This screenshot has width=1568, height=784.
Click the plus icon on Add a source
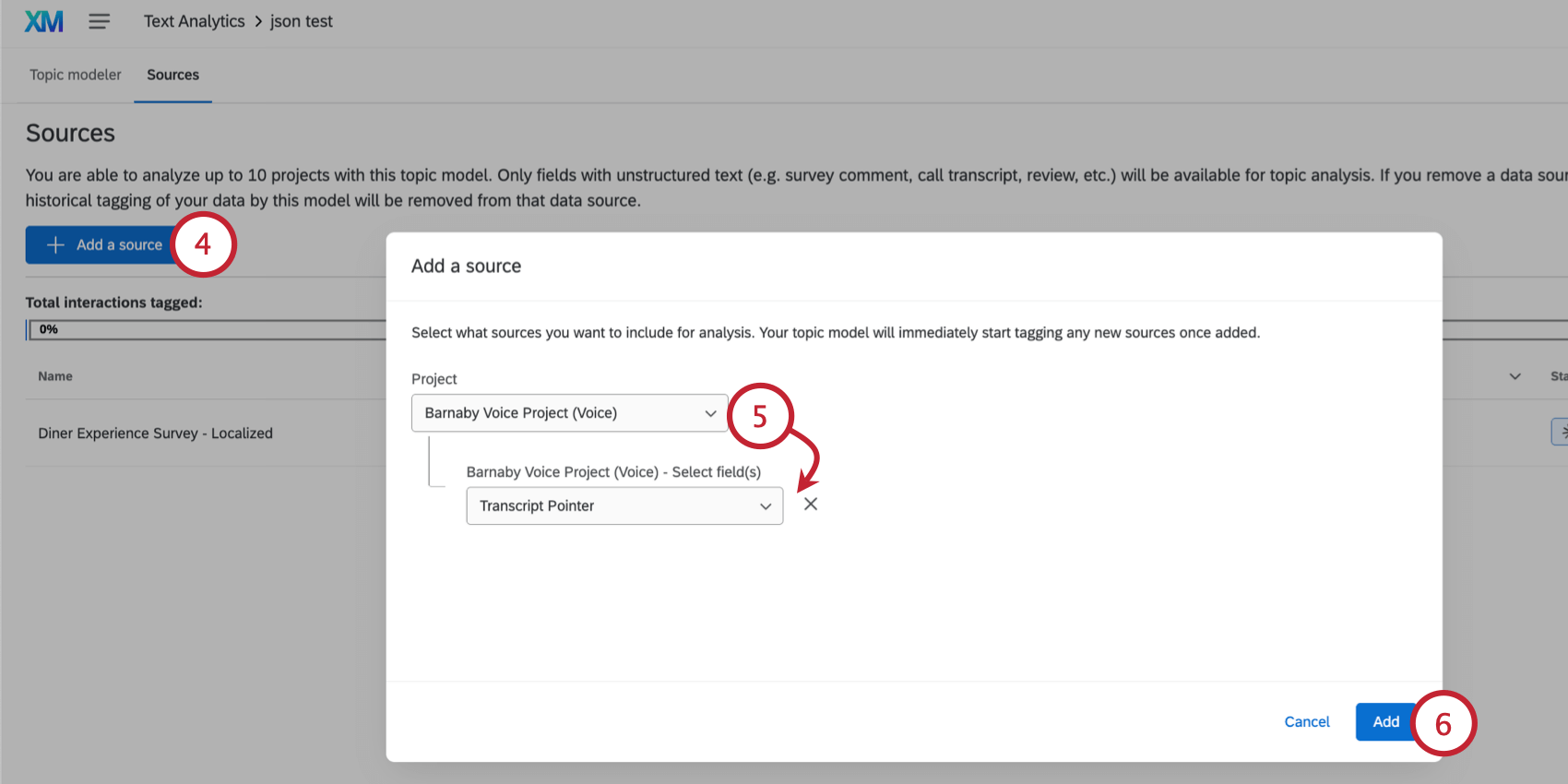56,245
